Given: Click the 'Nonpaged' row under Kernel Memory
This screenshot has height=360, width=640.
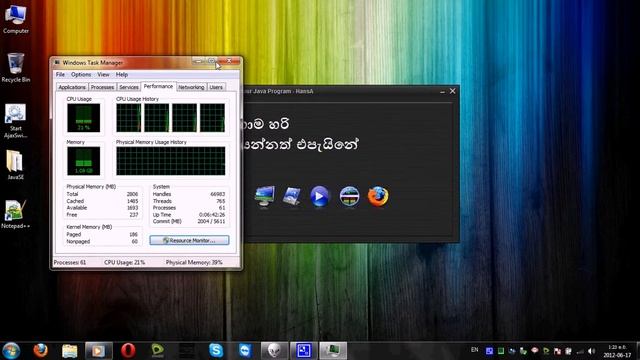Looking at the screenshot, I should (x=102, y=242).
